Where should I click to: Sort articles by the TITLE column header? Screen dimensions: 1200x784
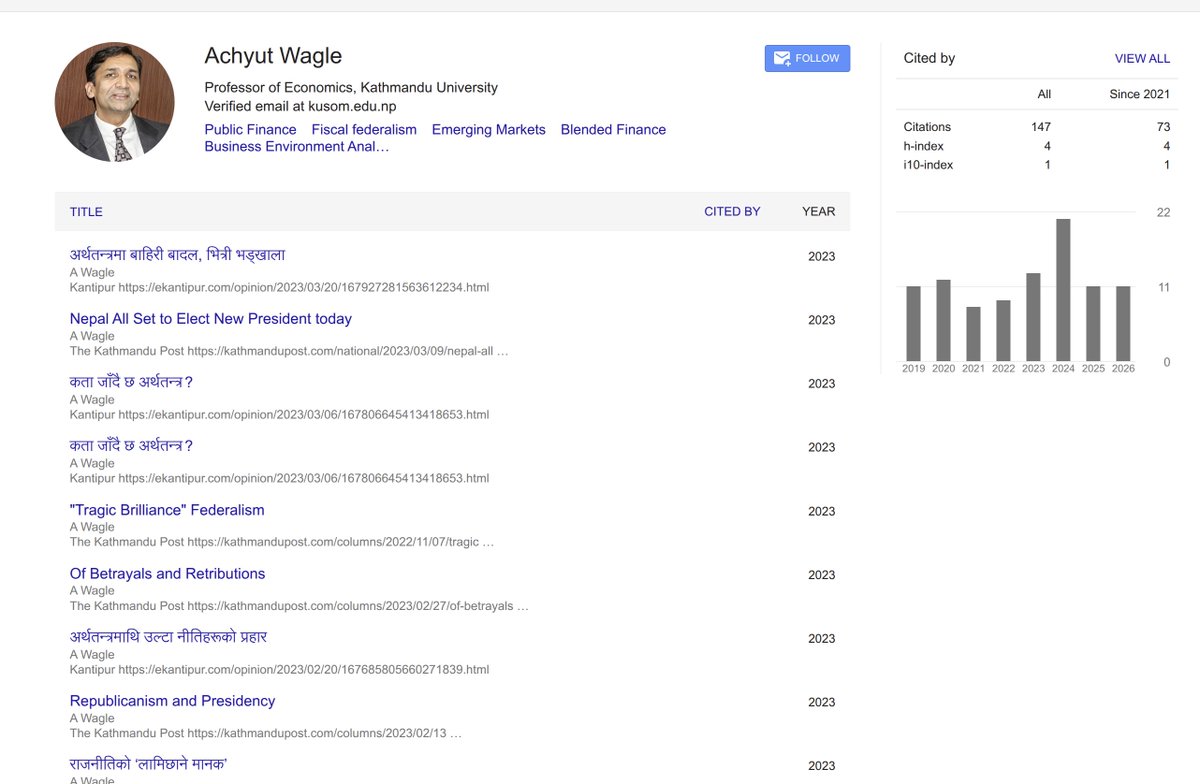[x=86, y=212]
